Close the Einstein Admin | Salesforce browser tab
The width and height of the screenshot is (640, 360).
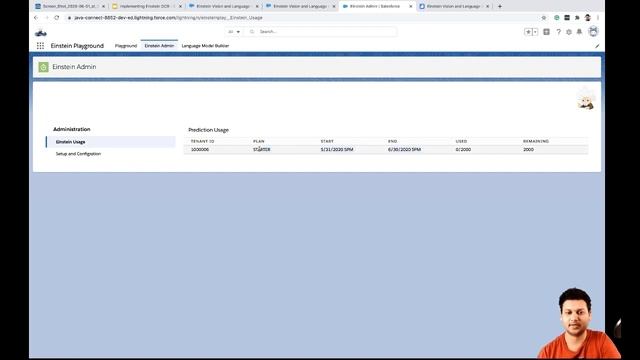(x=411, y=6)
